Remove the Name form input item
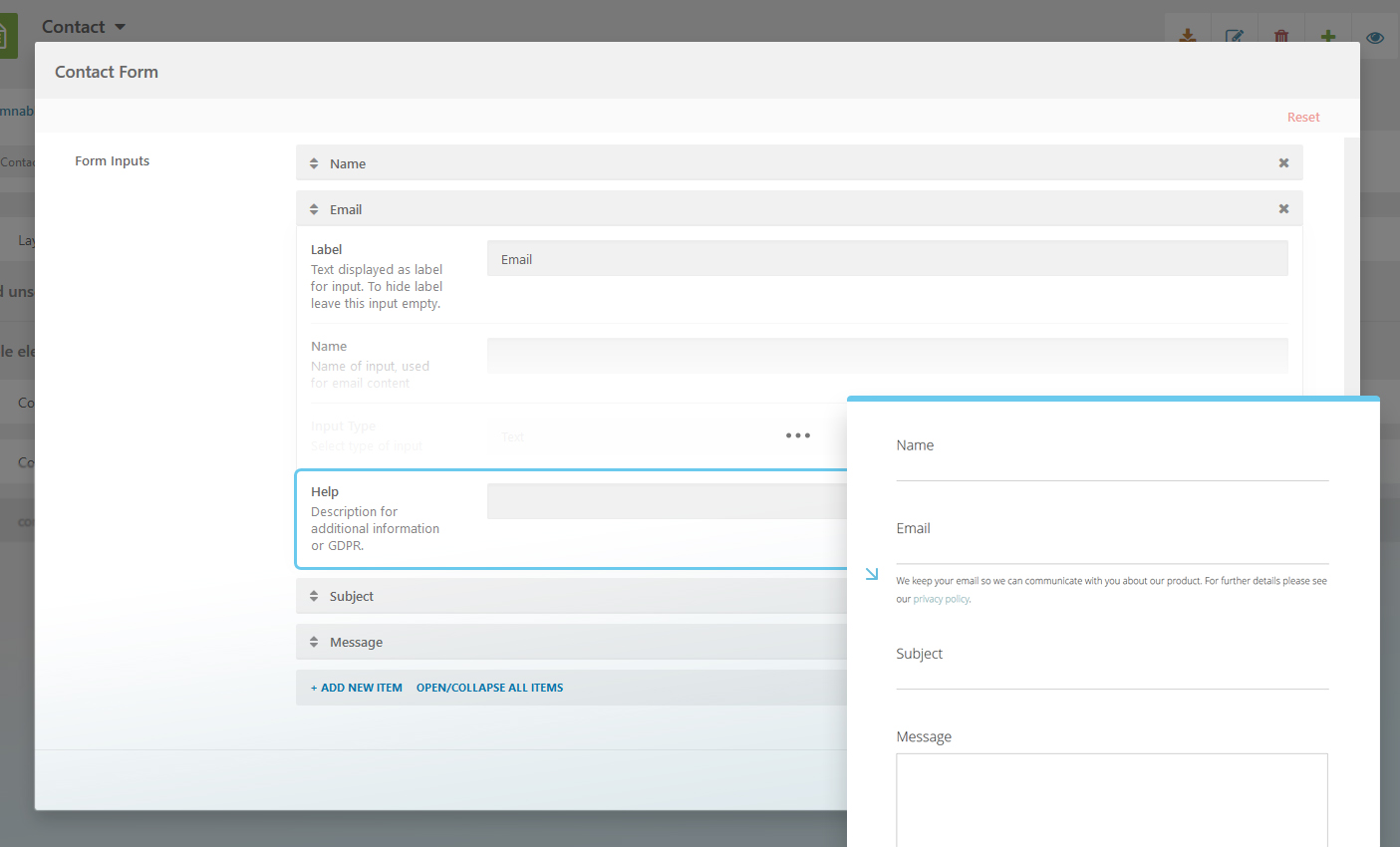This screenshot has height=847, width=1400. click(1283, 163)
